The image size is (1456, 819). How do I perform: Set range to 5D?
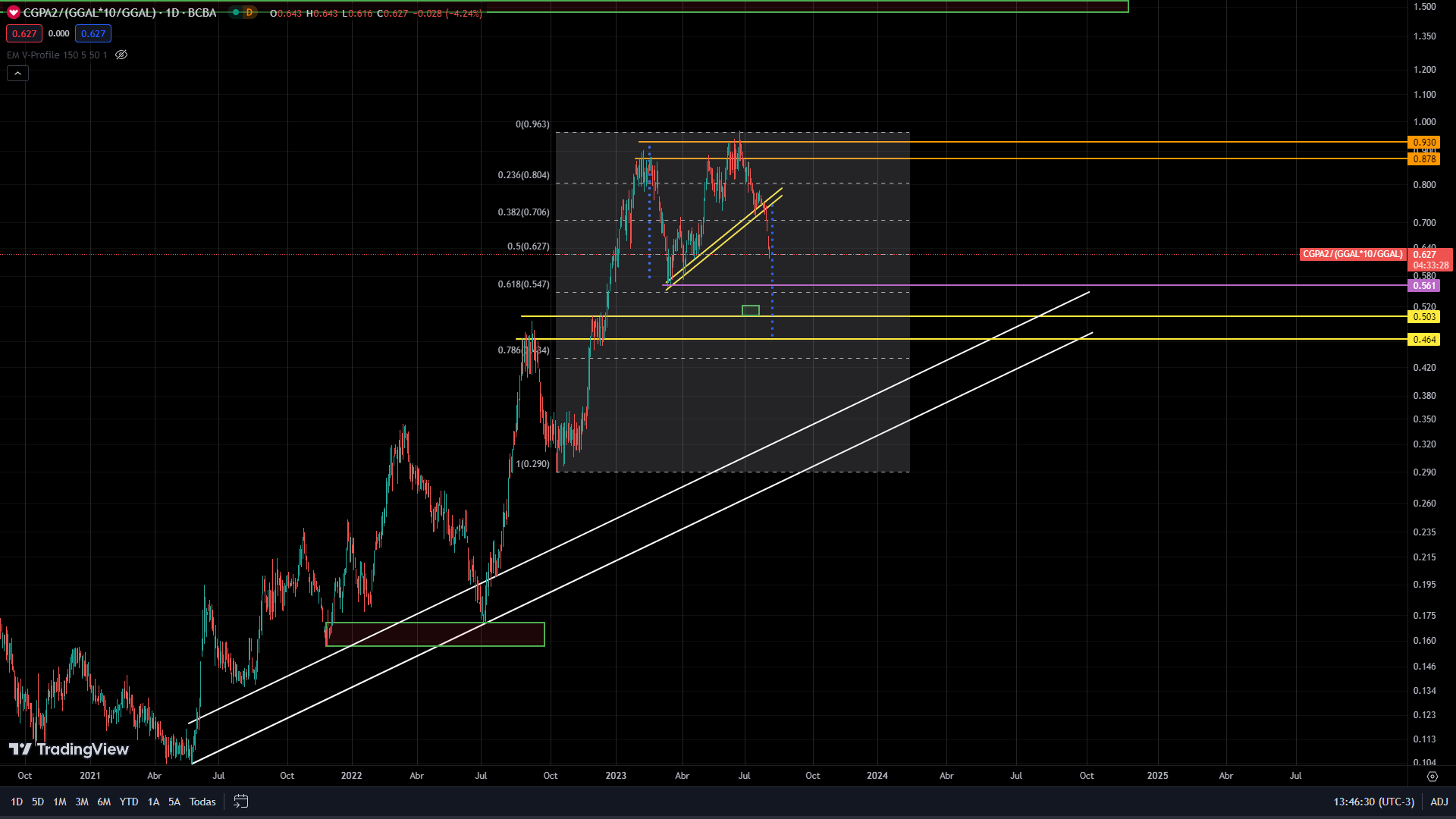coord(38,802)
